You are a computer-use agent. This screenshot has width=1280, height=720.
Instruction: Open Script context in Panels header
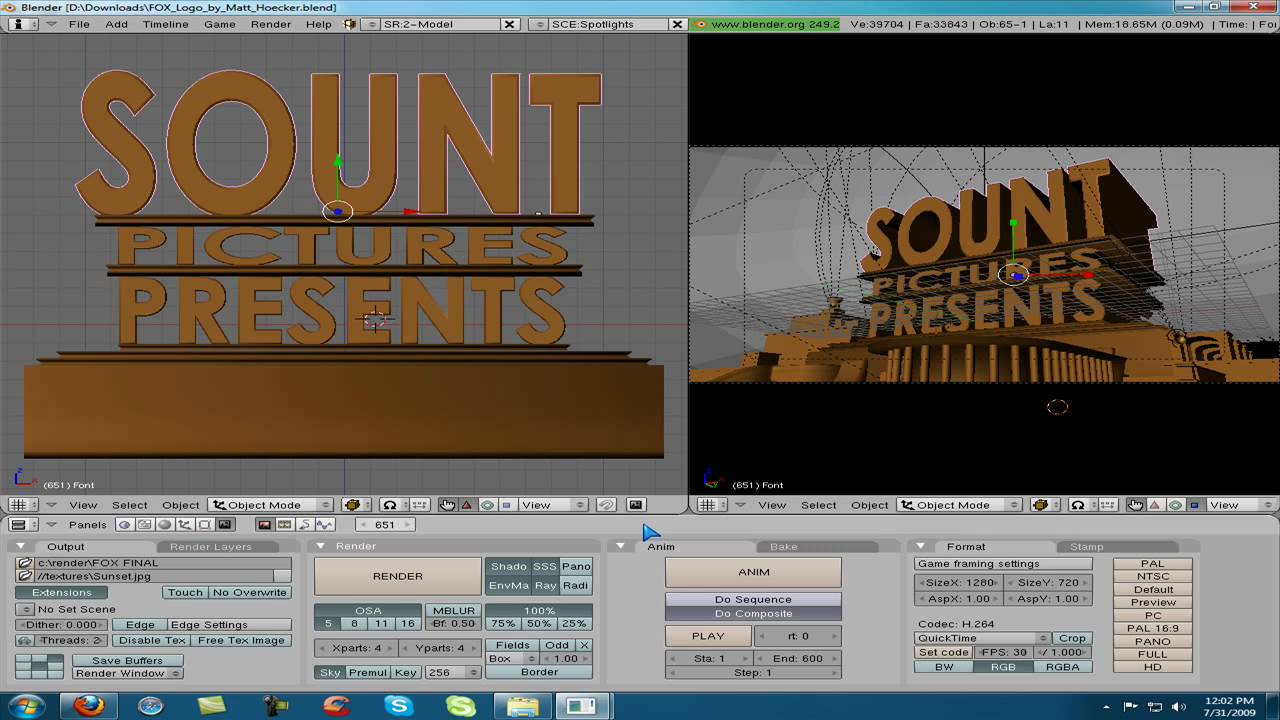point(145,524)
